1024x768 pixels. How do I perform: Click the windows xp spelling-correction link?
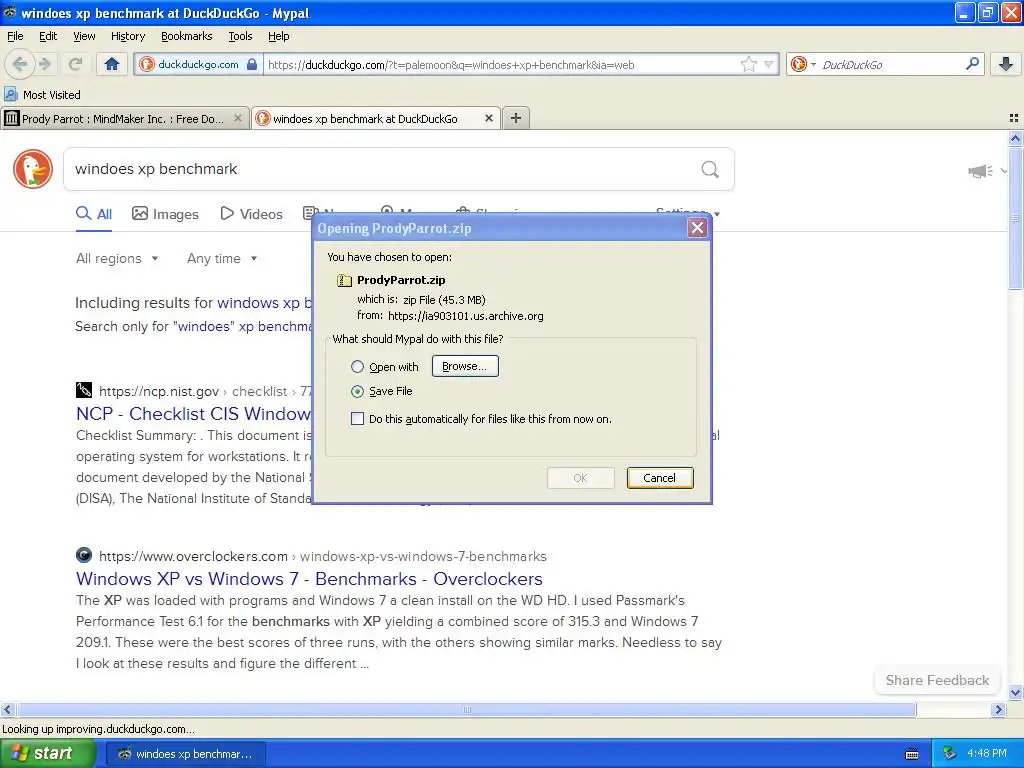point(264,303)
